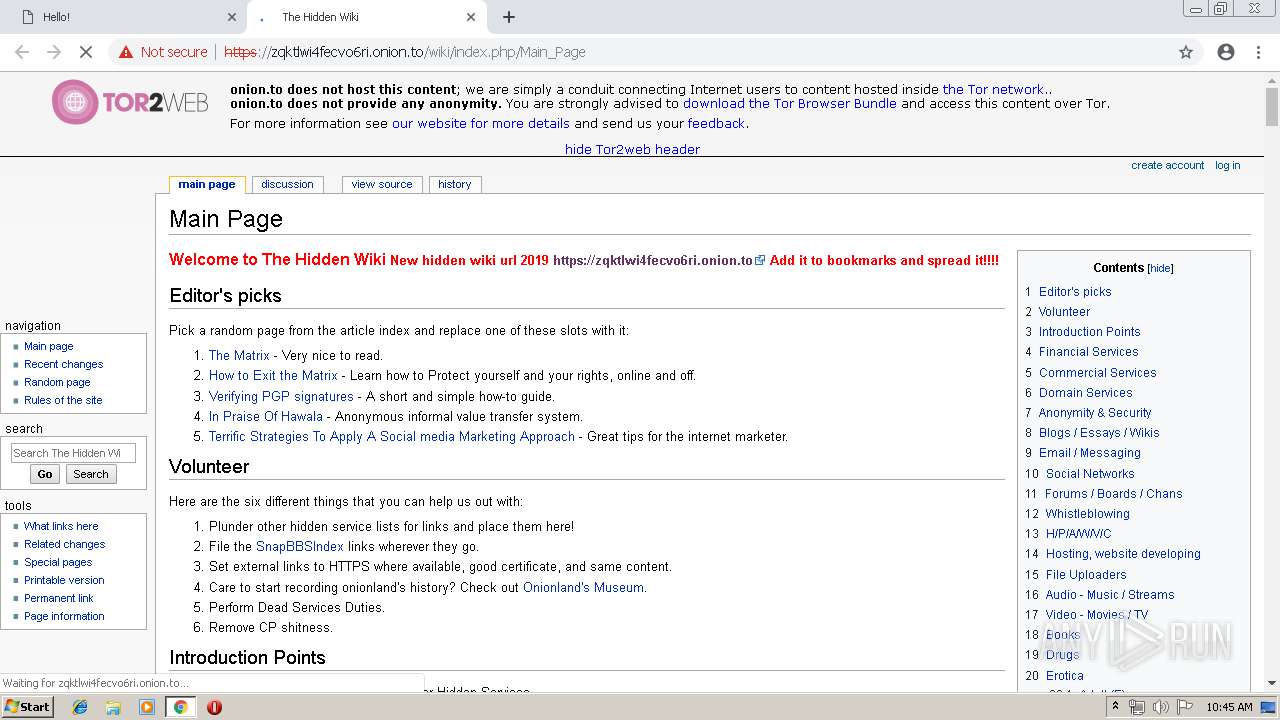Screen dimensions: 1280x720
Task: Open the history tab
Action: [x=454, y=184]
